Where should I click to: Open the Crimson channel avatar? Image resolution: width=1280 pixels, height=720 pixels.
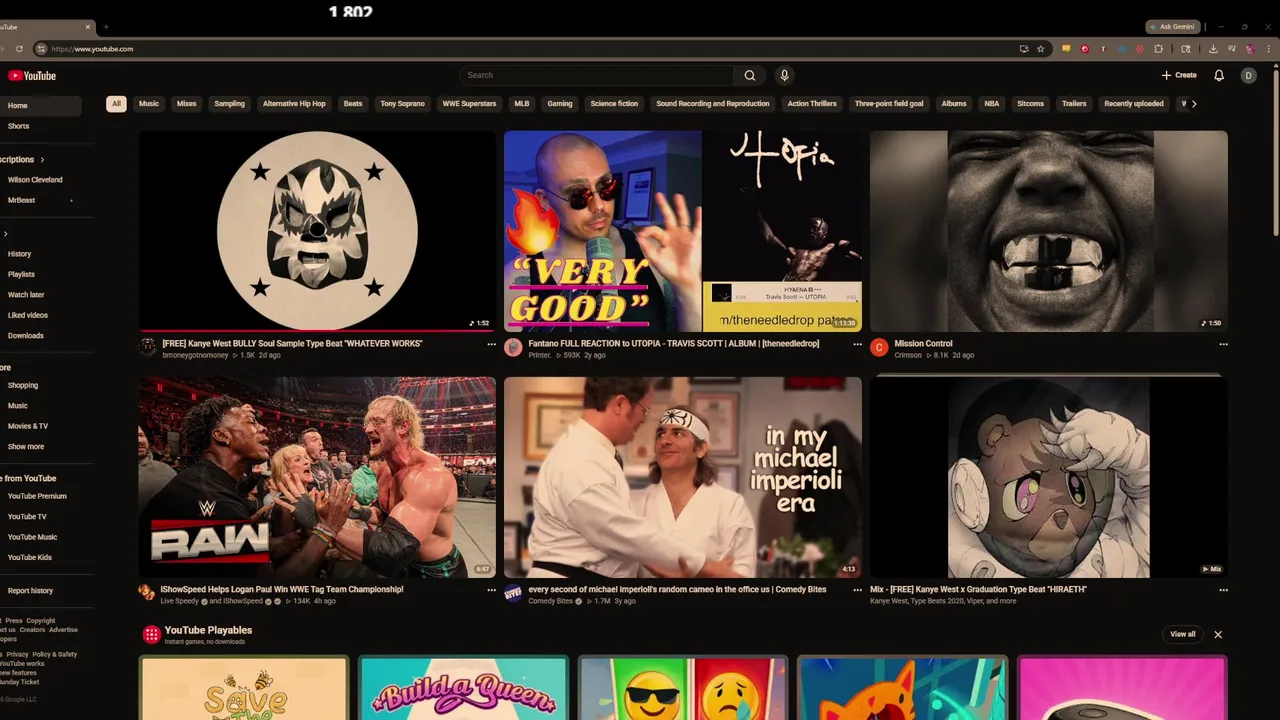click(879, 348)
